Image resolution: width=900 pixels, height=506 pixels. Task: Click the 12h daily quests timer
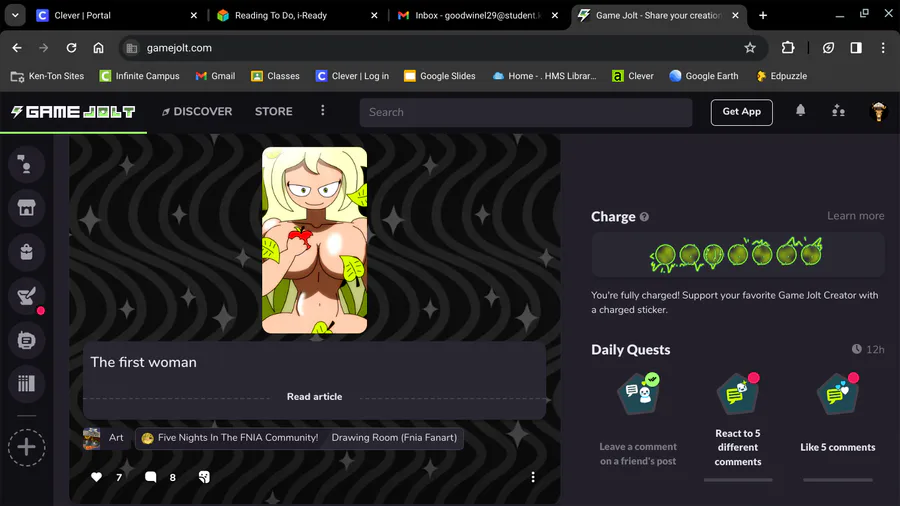tap(868, 349)
